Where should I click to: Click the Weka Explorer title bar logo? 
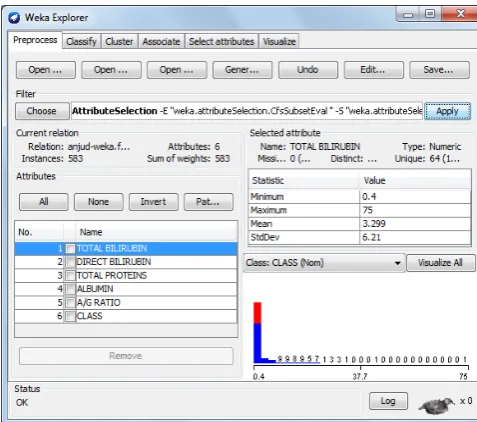pyautogui.click(x=14, y=18)
